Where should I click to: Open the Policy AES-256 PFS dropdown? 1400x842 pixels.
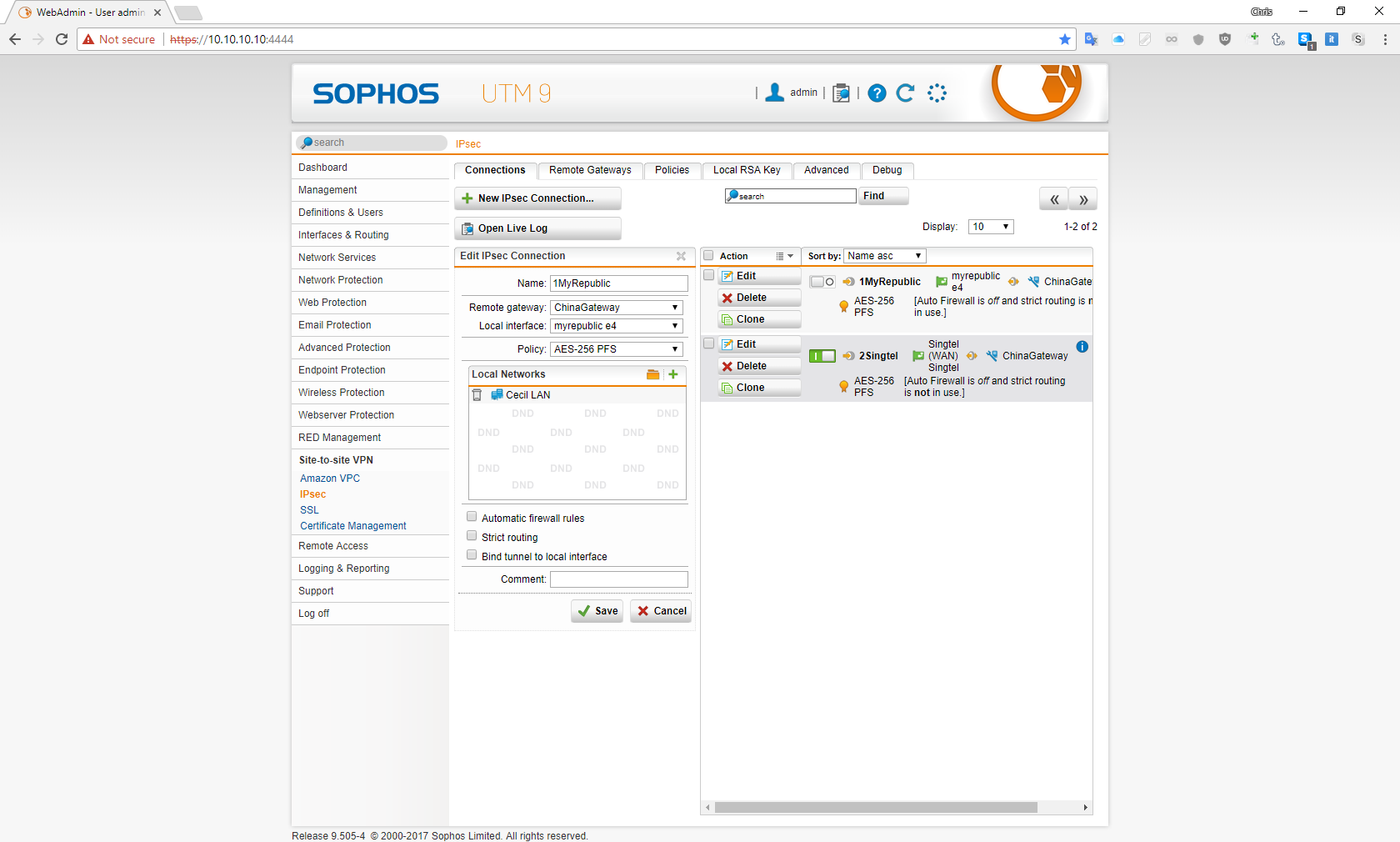coord(617,349)
